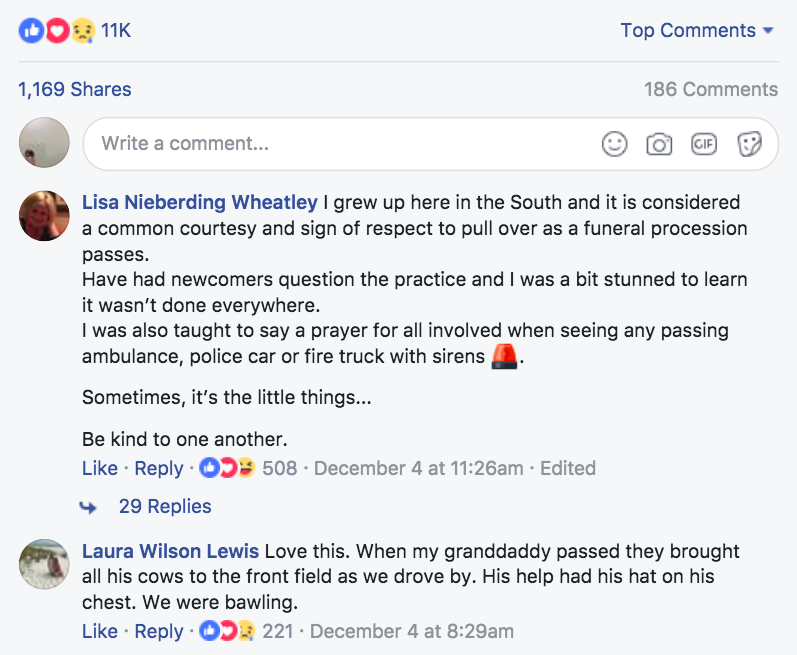Screen dimensions: 797x655
Task: Reply to Lisa Nieberding Wheatley's comment
Action: (x=159, y=468)
